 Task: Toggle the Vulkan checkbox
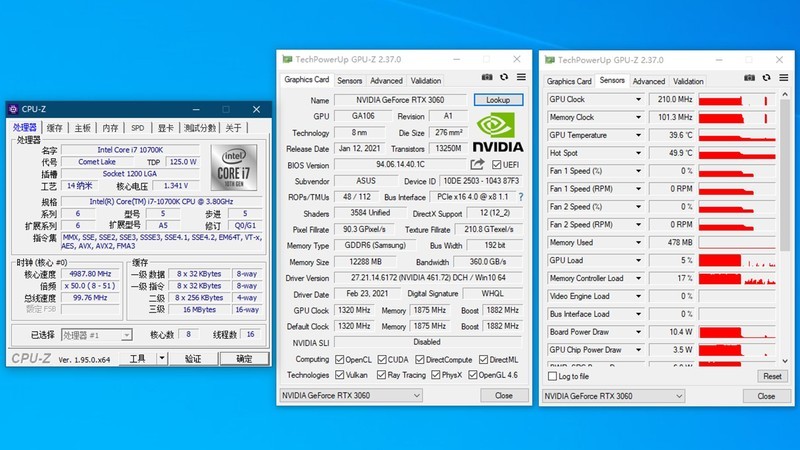tap(339, 375)
